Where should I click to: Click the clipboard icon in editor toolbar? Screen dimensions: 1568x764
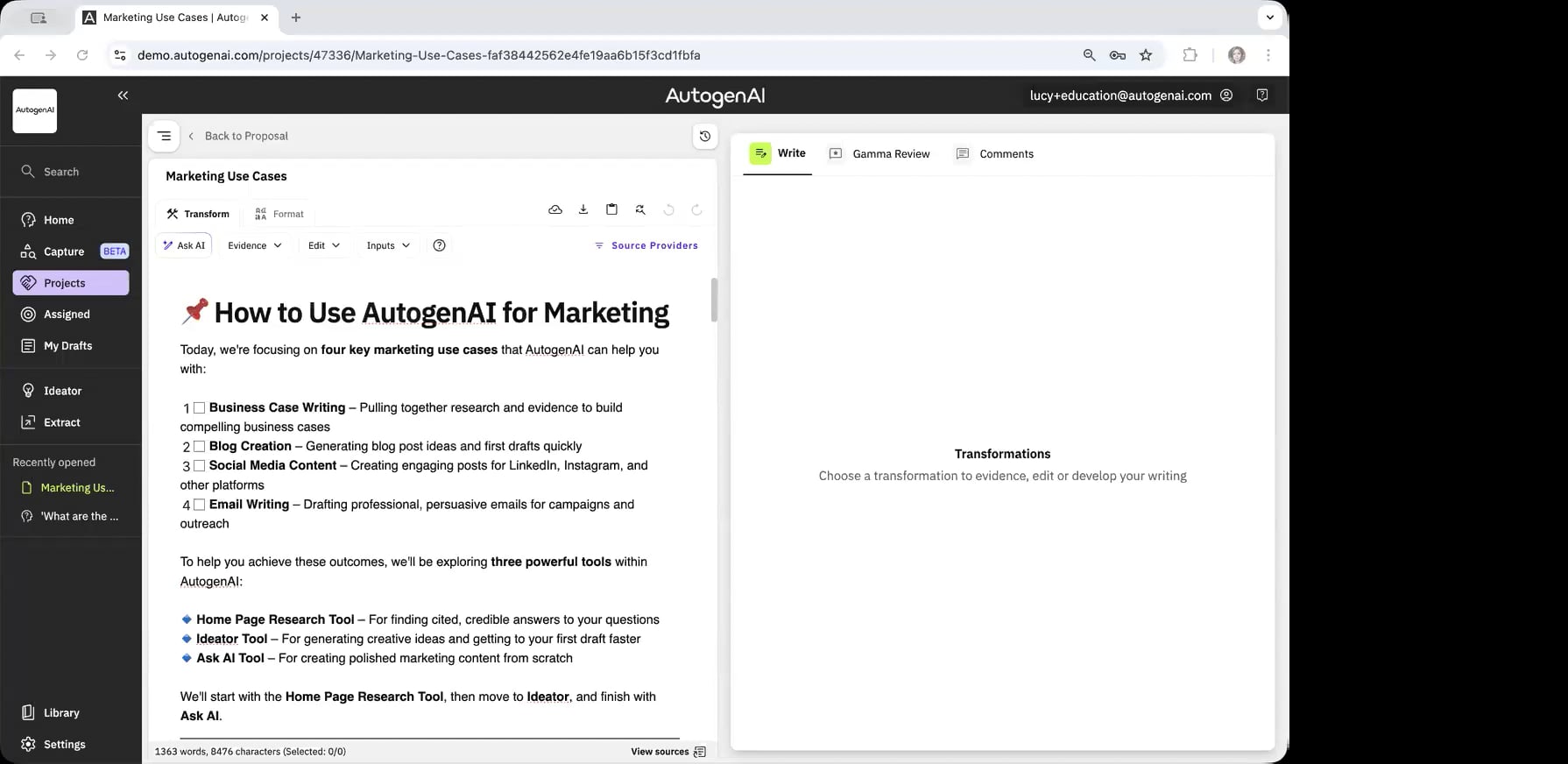click(611, 209)
